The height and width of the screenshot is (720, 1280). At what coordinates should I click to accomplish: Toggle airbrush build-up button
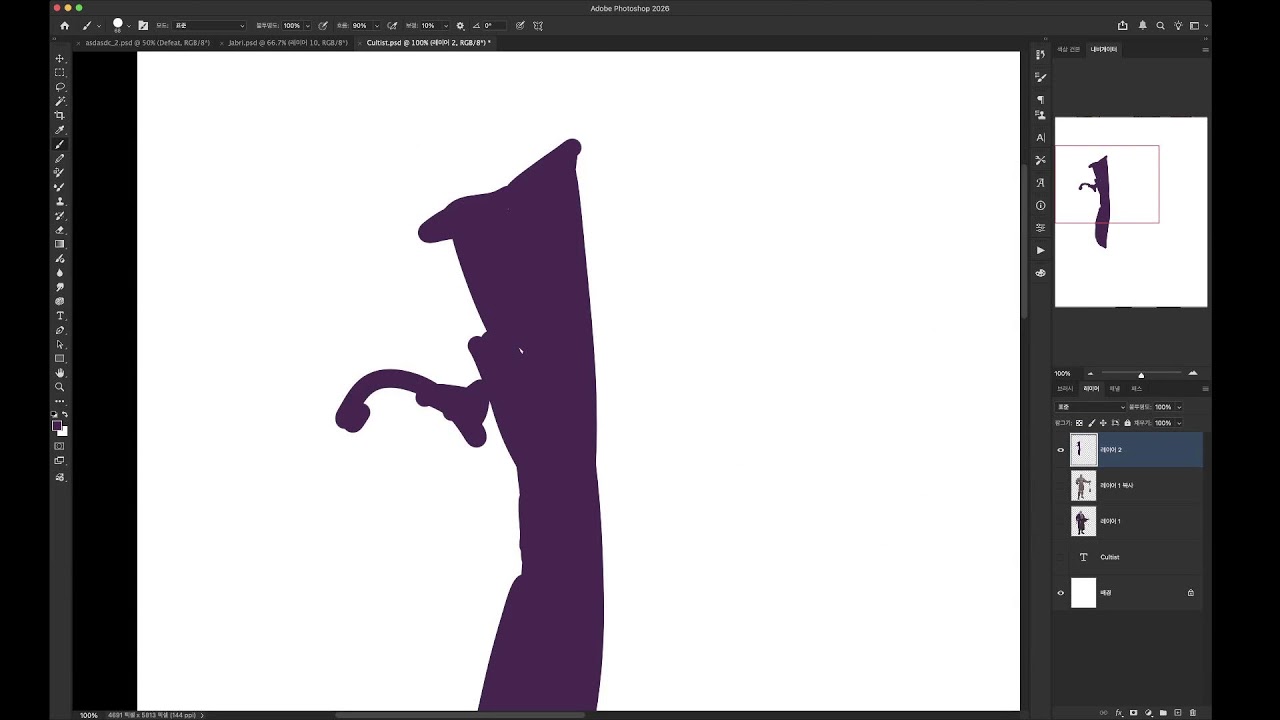[392, 25]
